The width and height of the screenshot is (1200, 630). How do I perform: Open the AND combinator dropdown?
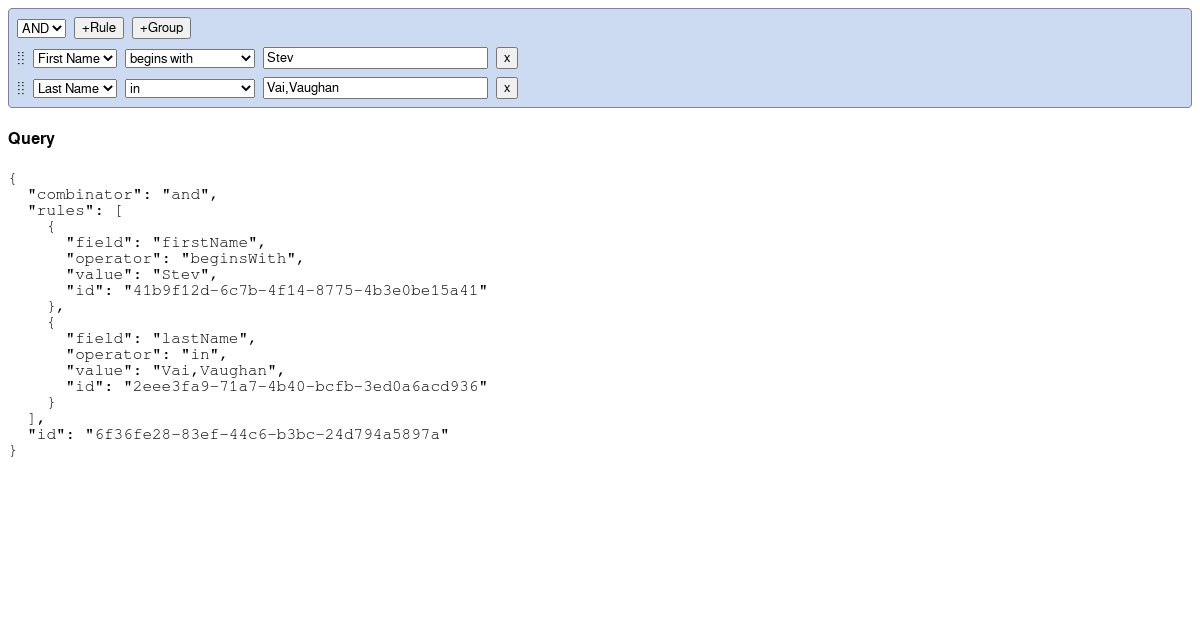[40, 27]
